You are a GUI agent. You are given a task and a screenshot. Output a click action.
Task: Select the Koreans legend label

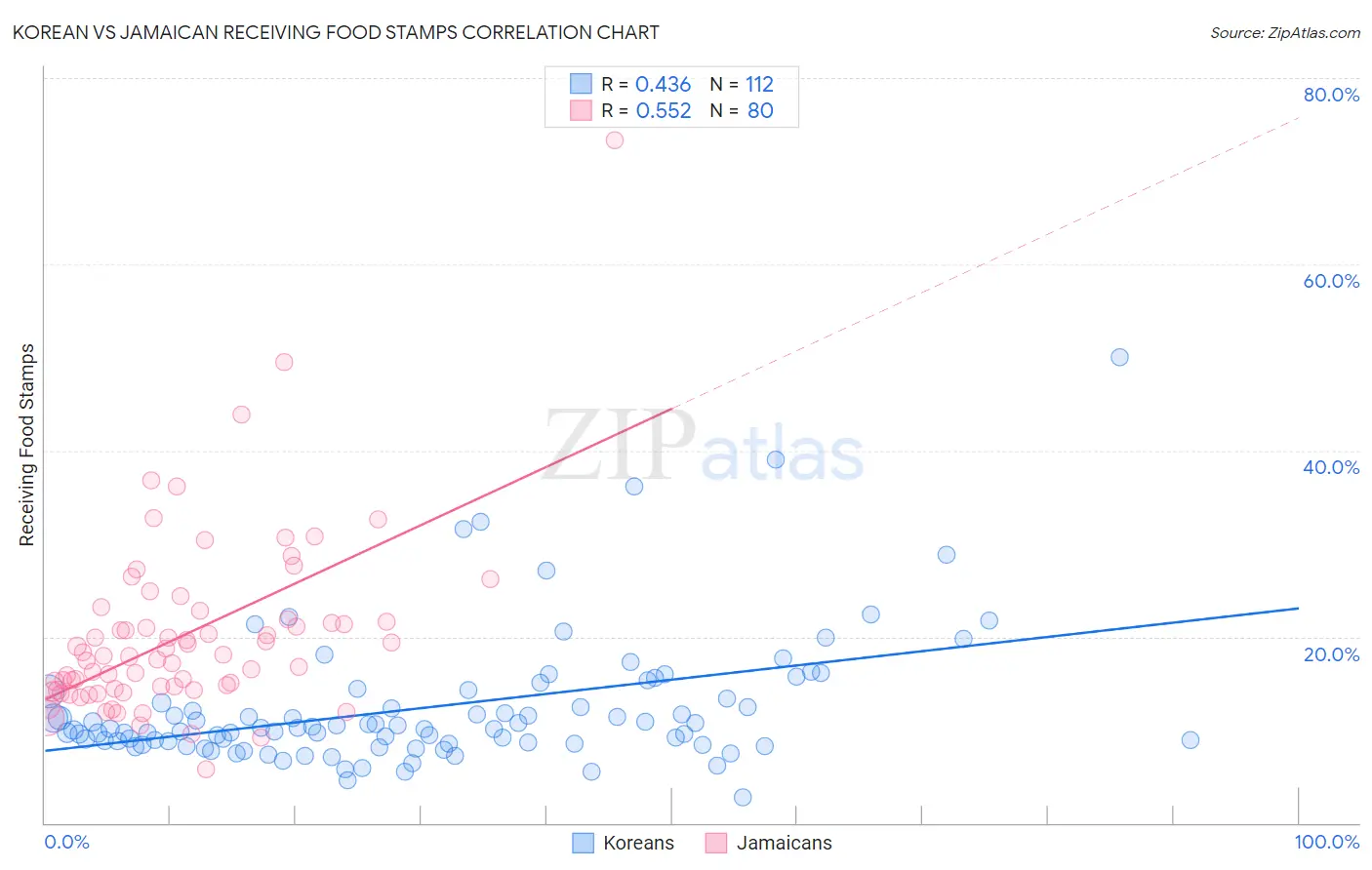point(638,843)
